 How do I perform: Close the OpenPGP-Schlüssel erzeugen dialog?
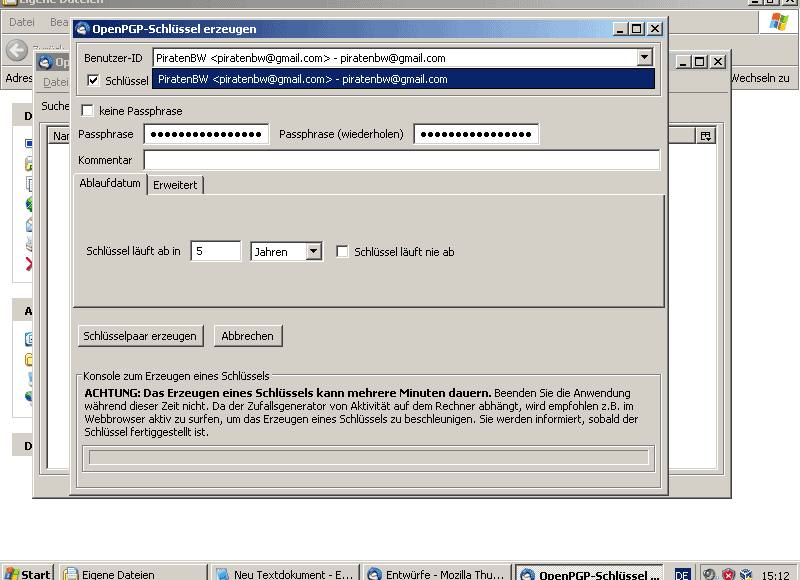point(655,29)
